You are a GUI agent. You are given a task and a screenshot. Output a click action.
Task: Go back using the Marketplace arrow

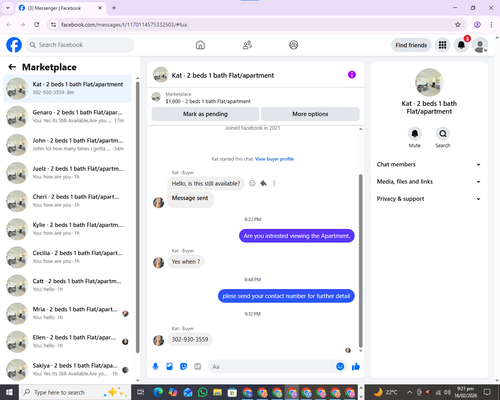tap(12, 67)
